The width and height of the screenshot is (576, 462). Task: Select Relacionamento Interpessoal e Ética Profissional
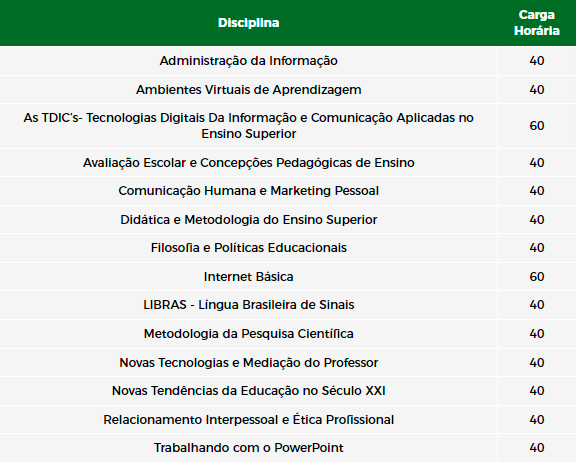click(x=249, y=420)
